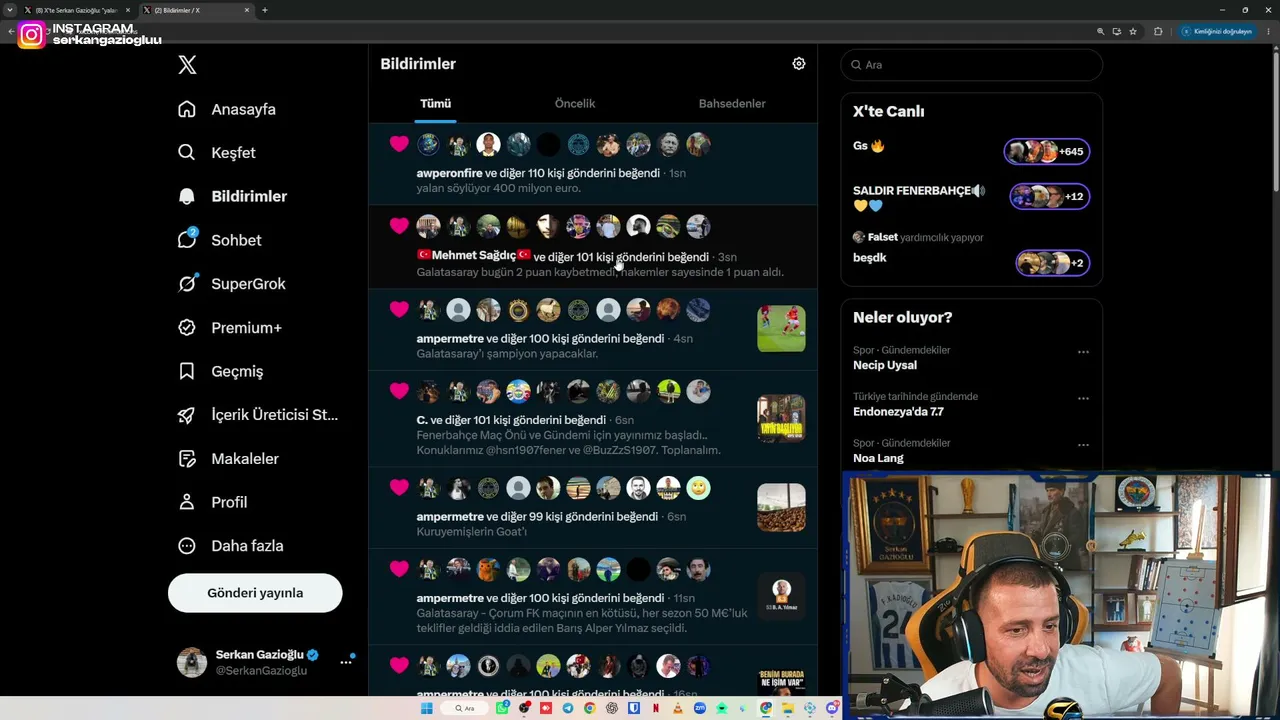The width and height of the screenshot is (1280, 720).
Task: Open the Chrome extensions puzzle icon
Action: pos(1158,31)
